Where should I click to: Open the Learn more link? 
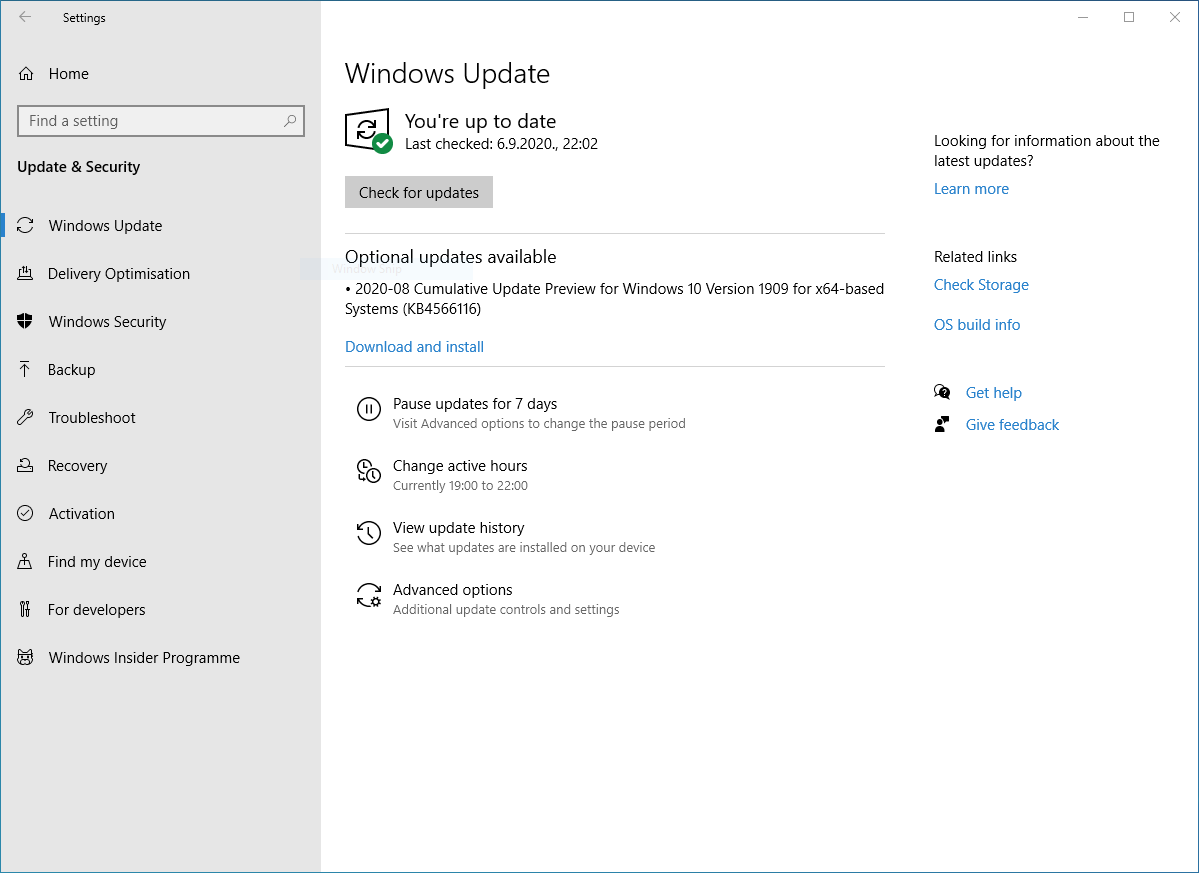[x=971, y=189]
